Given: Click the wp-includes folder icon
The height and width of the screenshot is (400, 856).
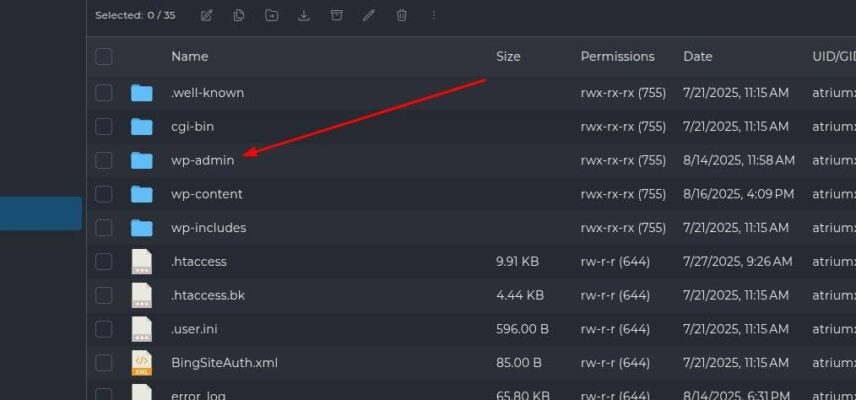Looking at the screenshot, I should click(141, 228).
